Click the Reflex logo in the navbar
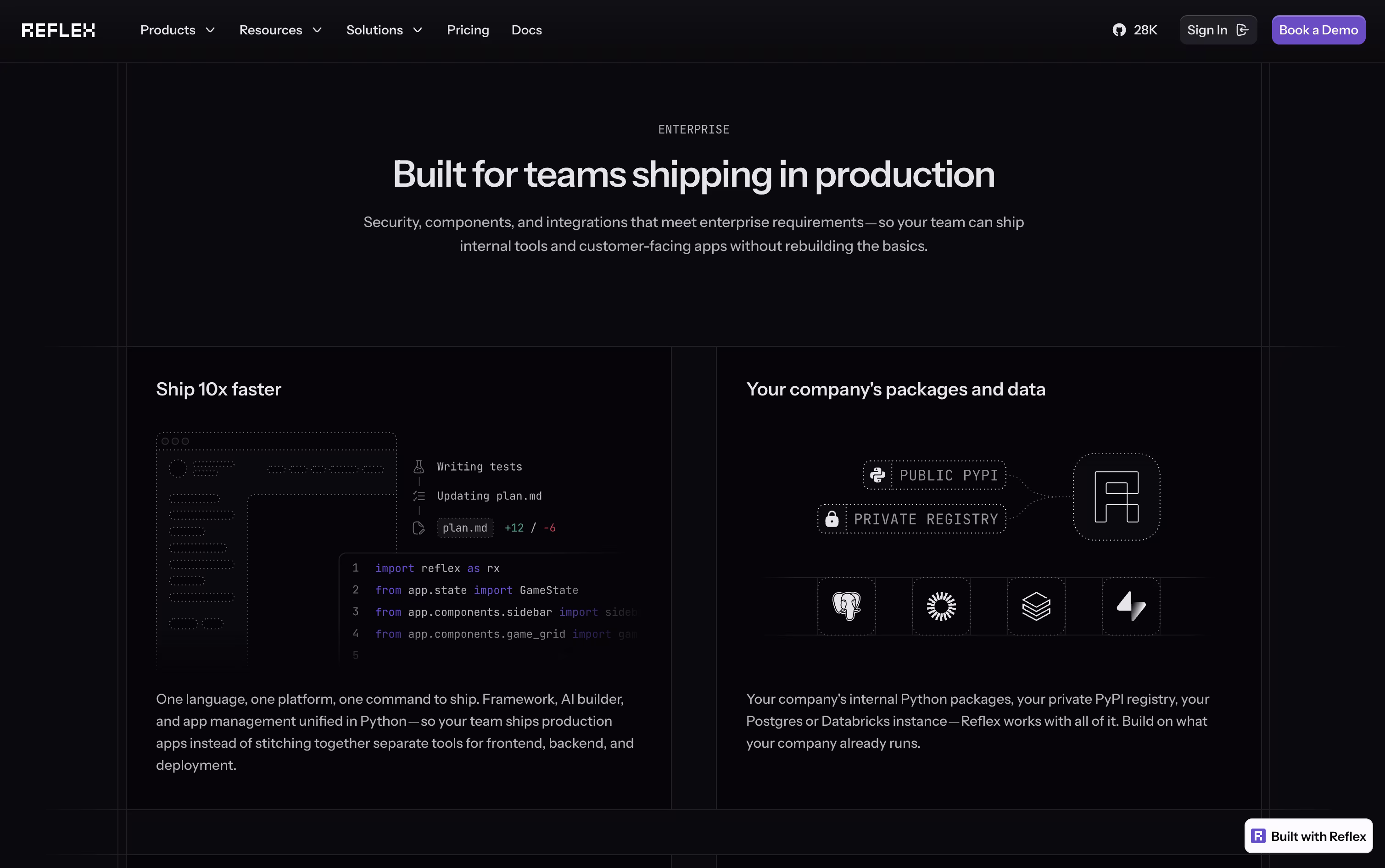Viewport: 1385px width, 868px height. 59,30
